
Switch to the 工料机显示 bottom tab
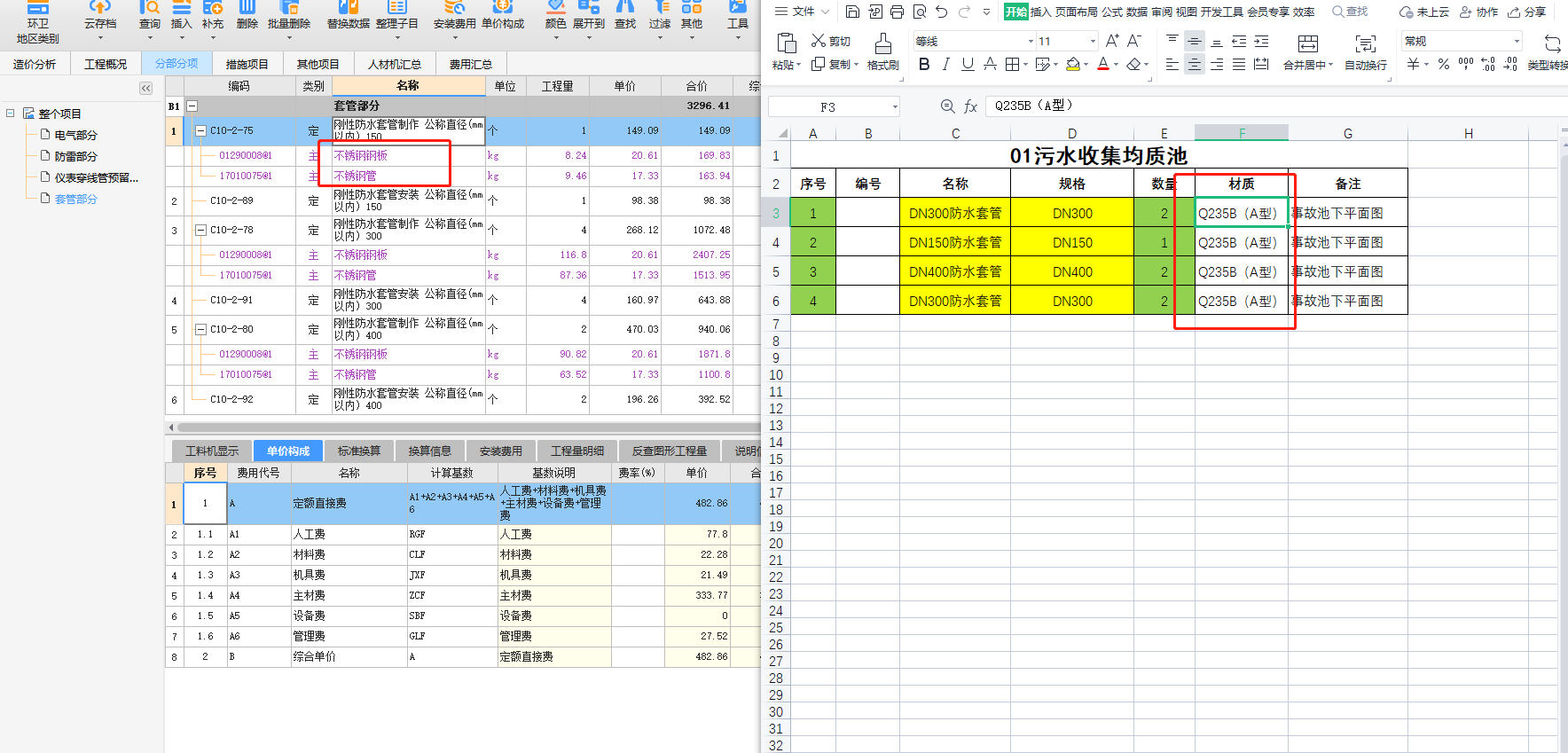click(212, 451)
